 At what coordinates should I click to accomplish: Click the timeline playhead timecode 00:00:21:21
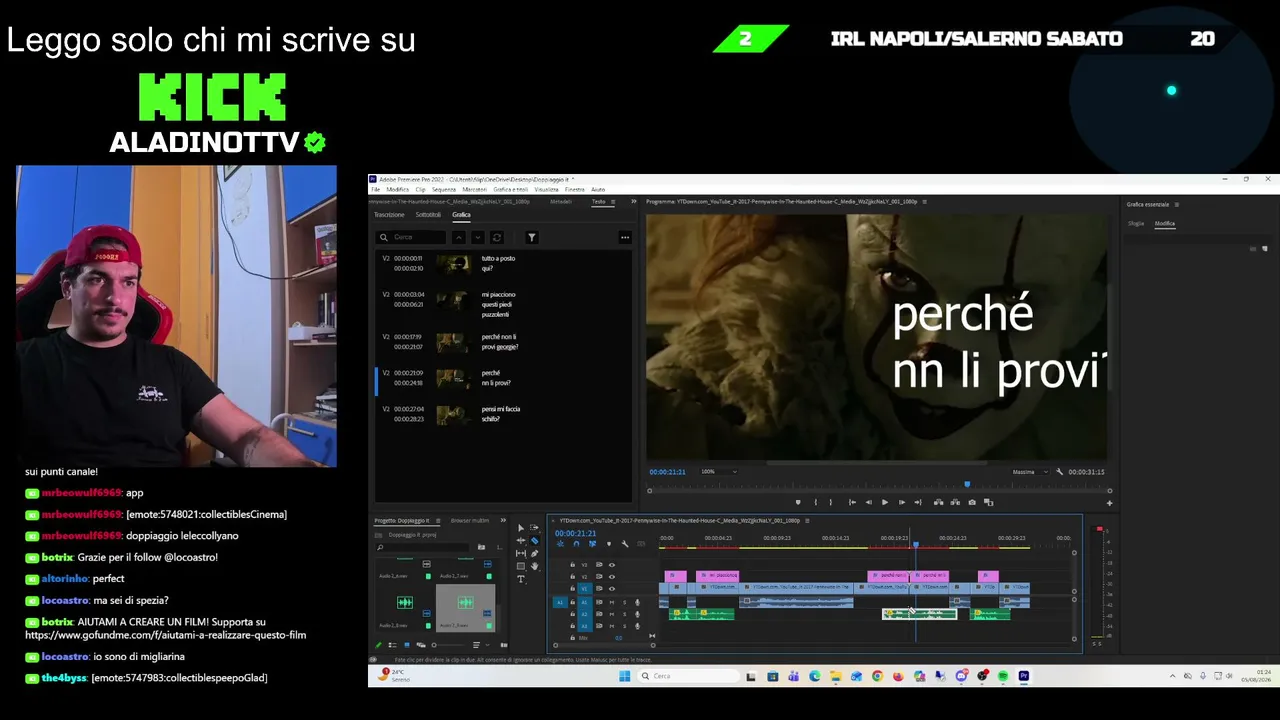(576, 533)
